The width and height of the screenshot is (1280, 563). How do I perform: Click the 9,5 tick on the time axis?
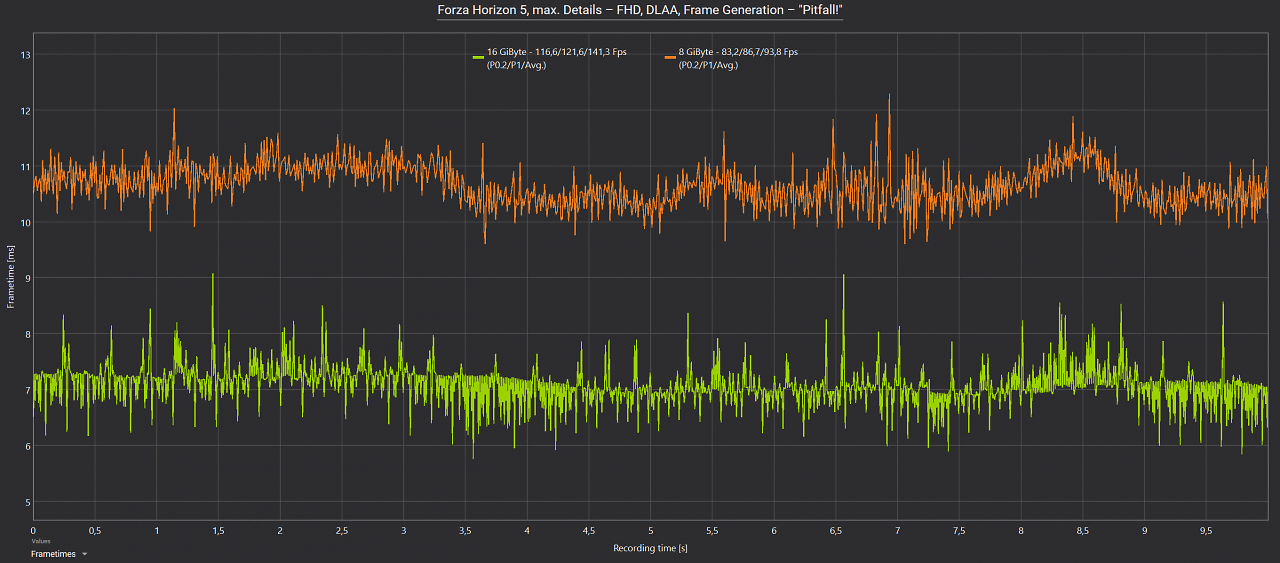1205,531
